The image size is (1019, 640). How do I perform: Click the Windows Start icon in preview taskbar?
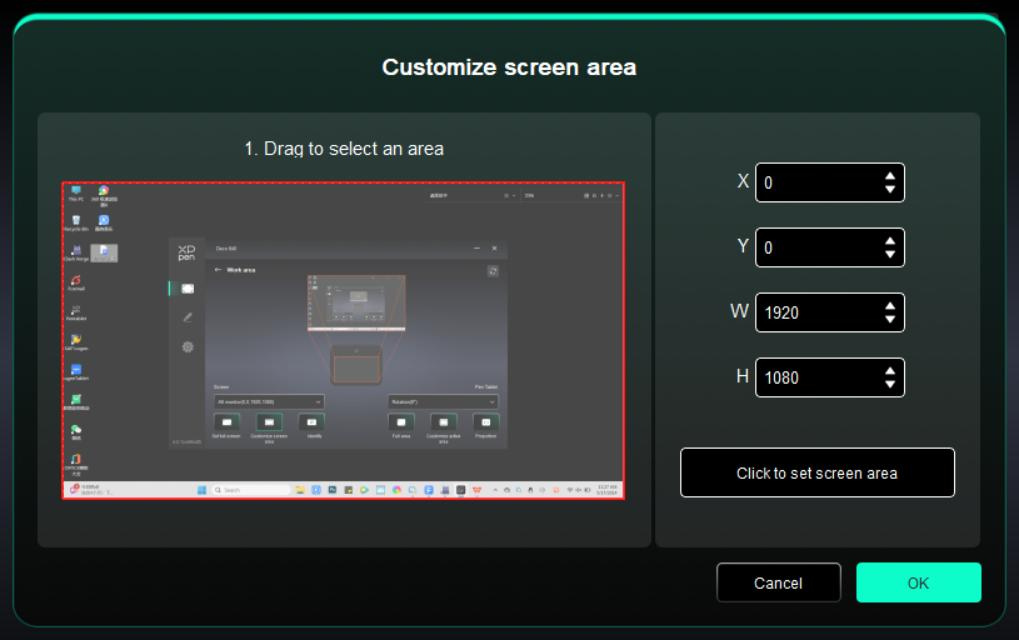pyautogui.click(x=201, y=490)
